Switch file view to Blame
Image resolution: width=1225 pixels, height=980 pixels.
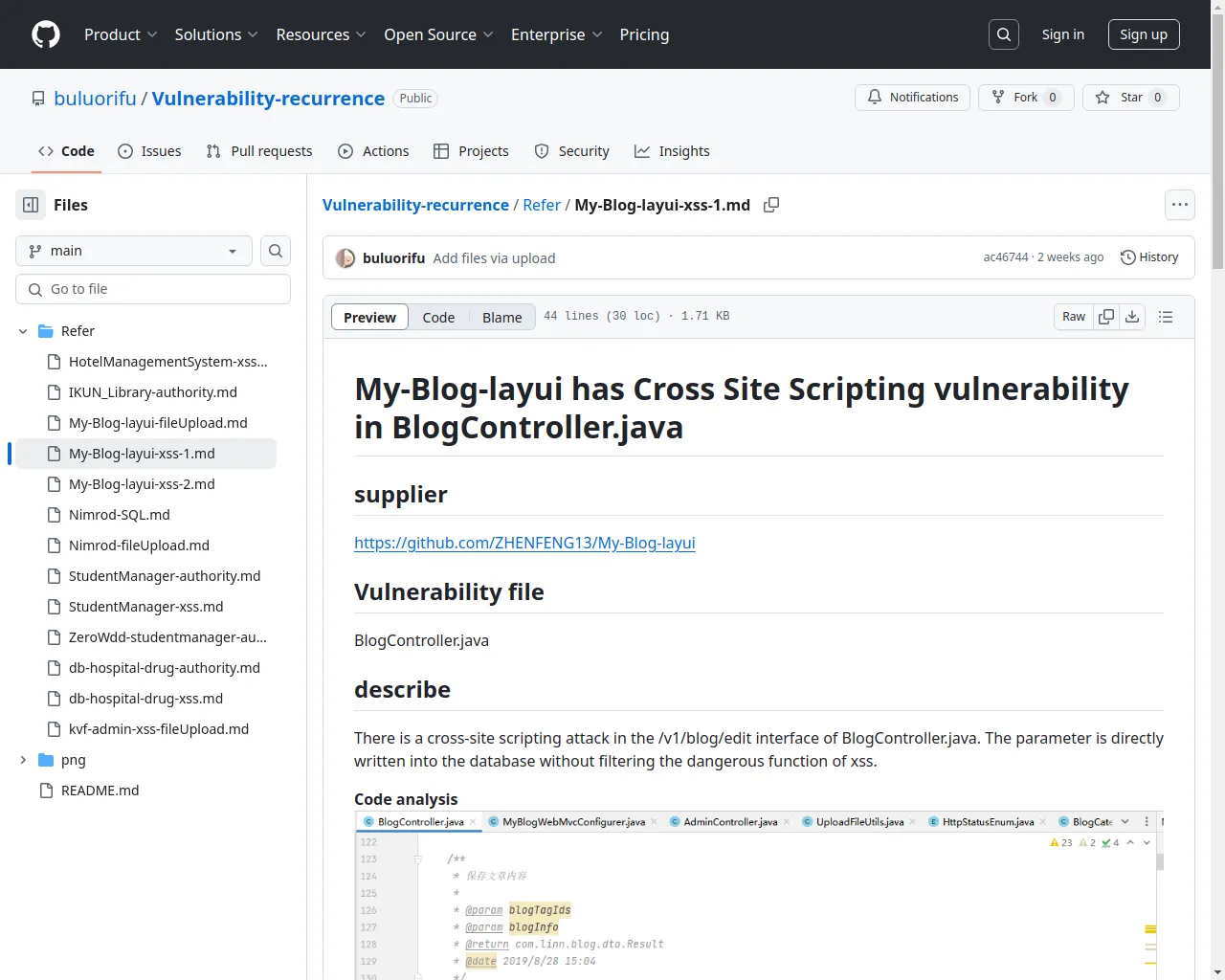(501, 317)
